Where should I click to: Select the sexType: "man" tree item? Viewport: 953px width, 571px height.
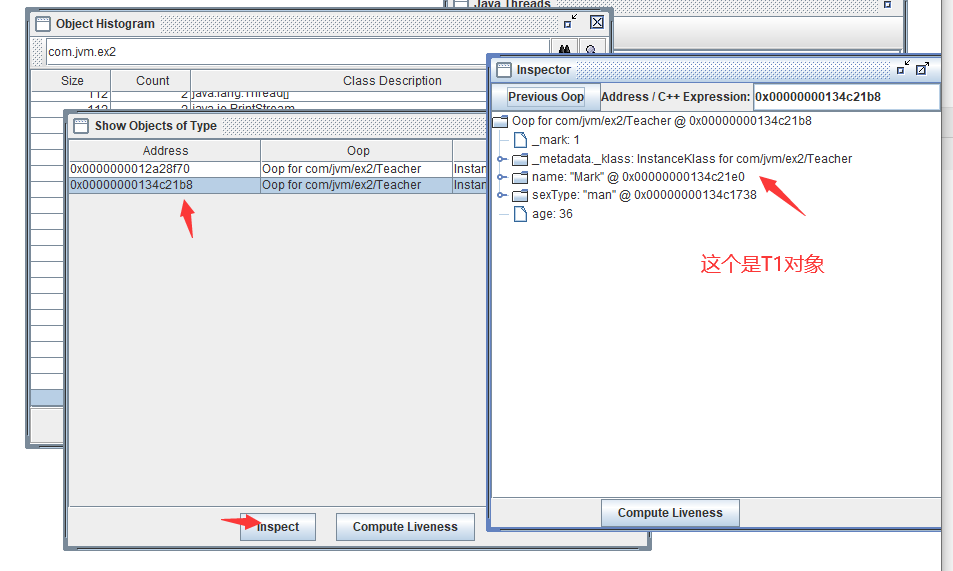644,195
